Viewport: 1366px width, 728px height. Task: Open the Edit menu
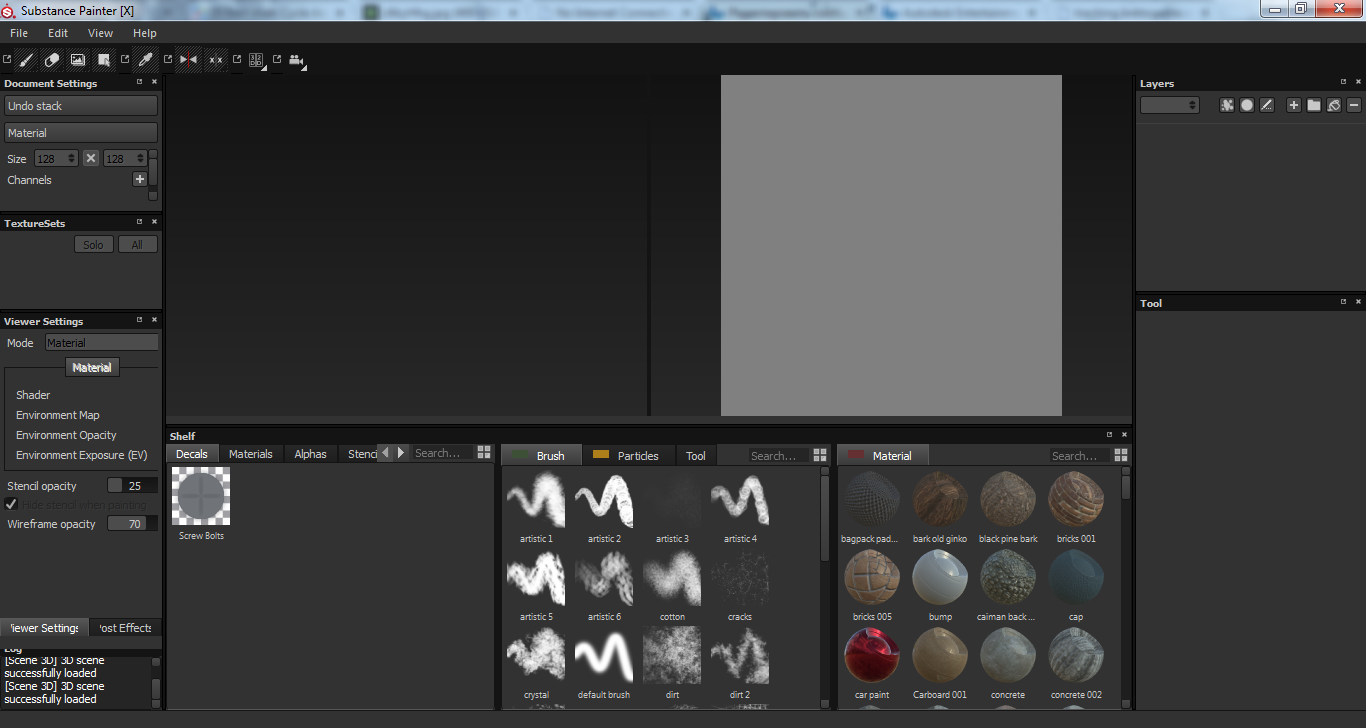[x=58, y=33]
